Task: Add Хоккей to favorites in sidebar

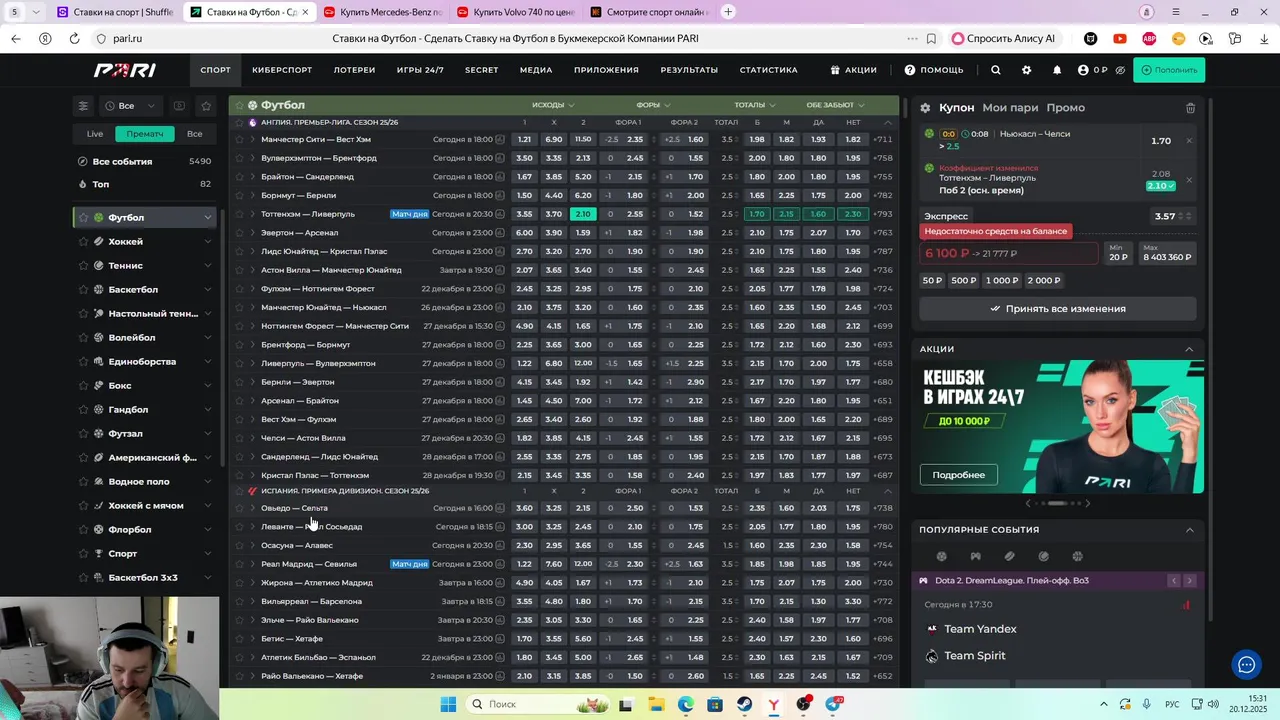Action: [x=84, y=241]
